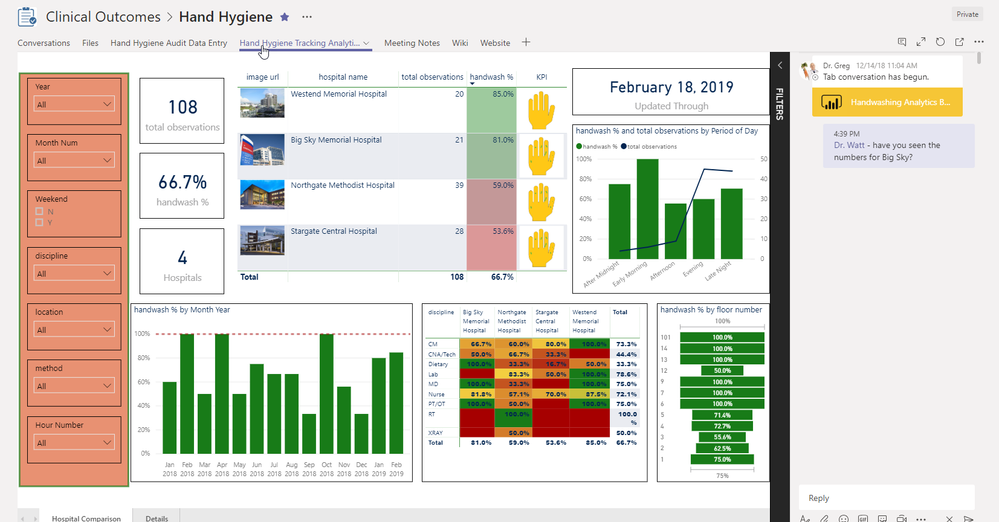Select the Details report page
This screenshot has width=999, height=522.
coord(157,518)
